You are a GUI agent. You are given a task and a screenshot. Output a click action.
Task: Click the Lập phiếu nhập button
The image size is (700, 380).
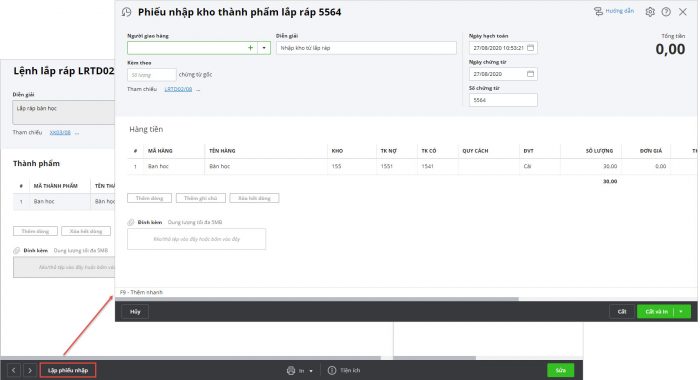[x=68, y=370]
